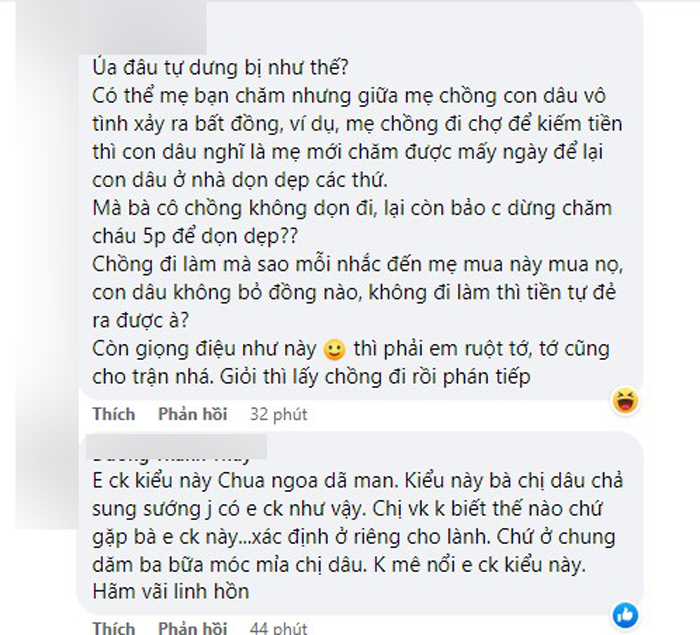Click the text "Hãm vãi linh hồn"
Viewport: 700px width, 635px height.
[170, 591]
